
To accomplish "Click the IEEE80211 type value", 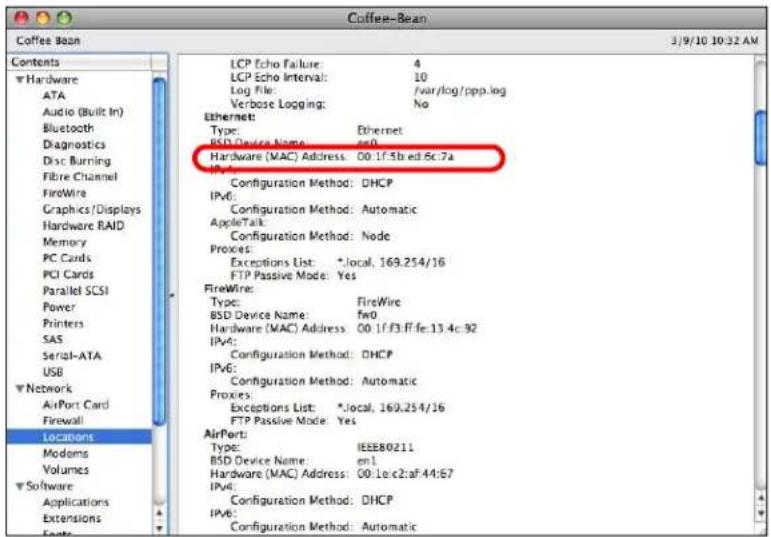I will 386,448.
